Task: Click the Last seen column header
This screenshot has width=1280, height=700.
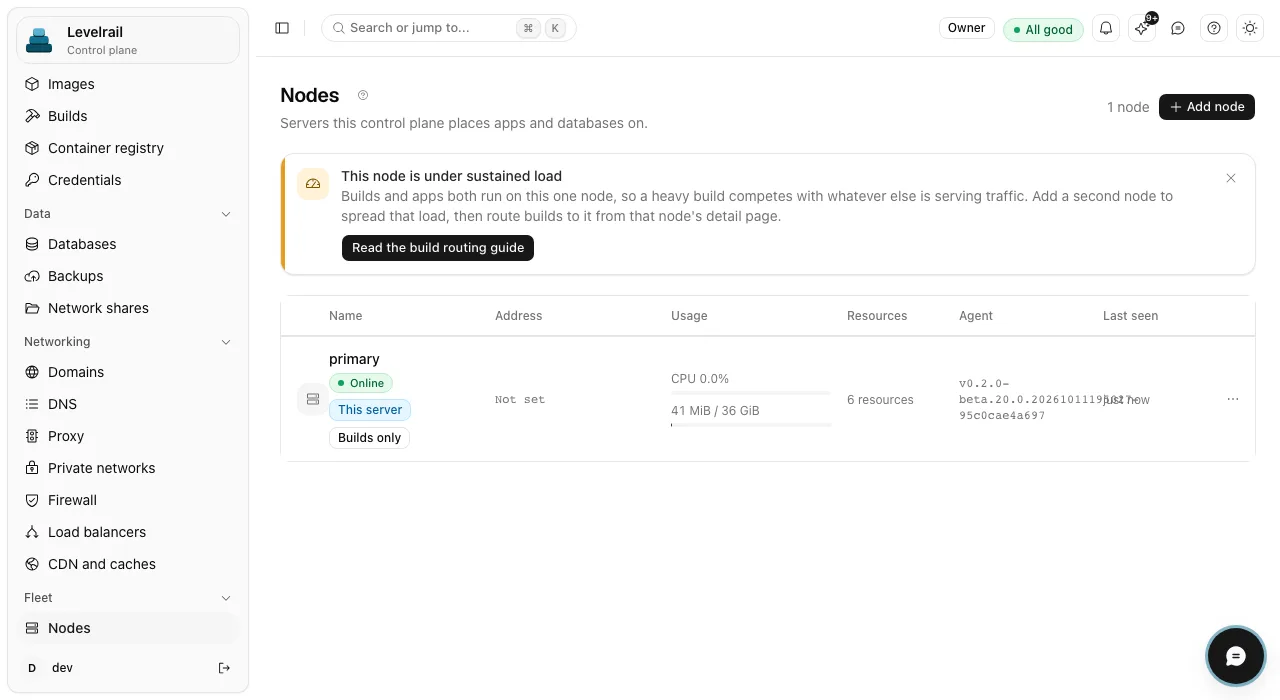Action: click(1130, 316)
